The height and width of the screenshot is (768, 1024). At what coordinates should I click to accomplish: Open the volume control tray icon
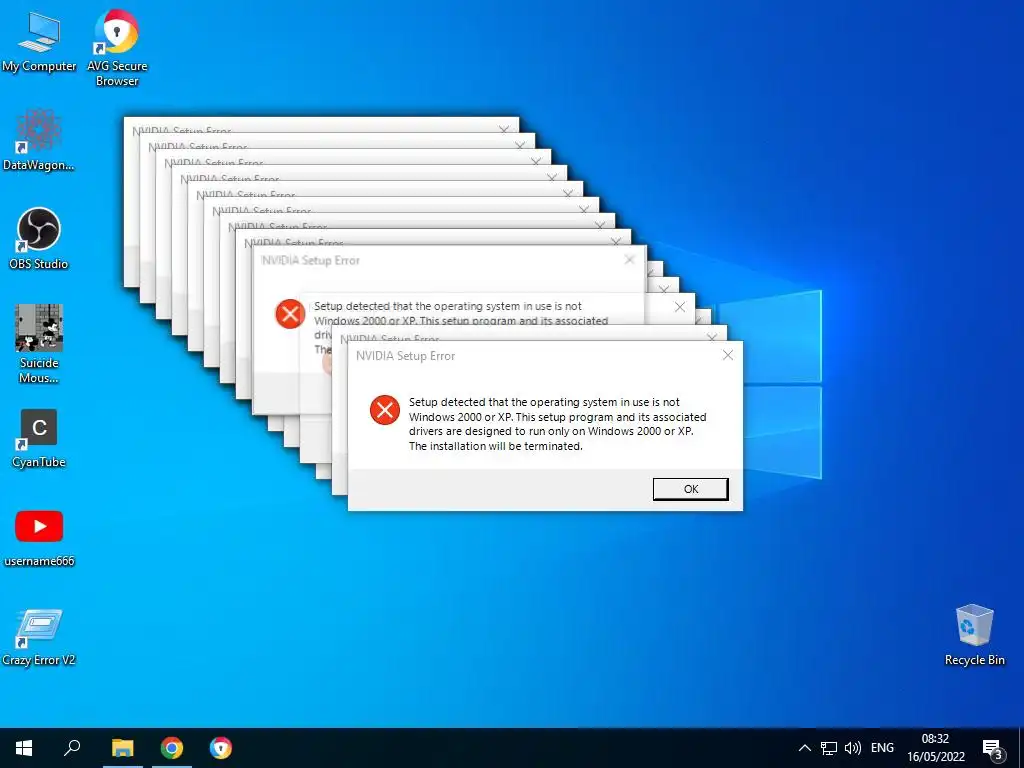coord(853,748)
